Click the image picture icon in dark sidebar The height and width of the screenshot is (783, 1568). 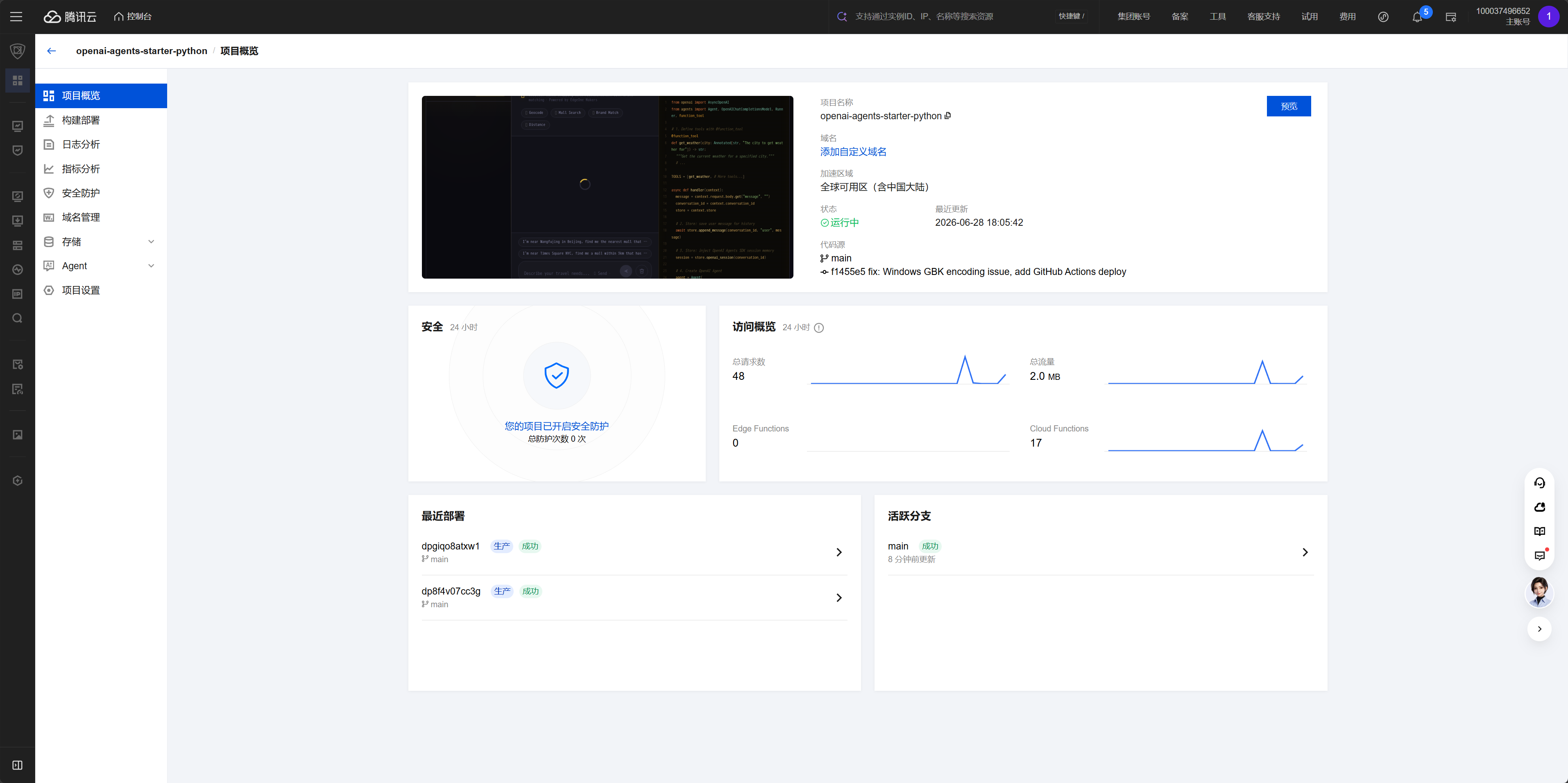(x=18, y=435)
